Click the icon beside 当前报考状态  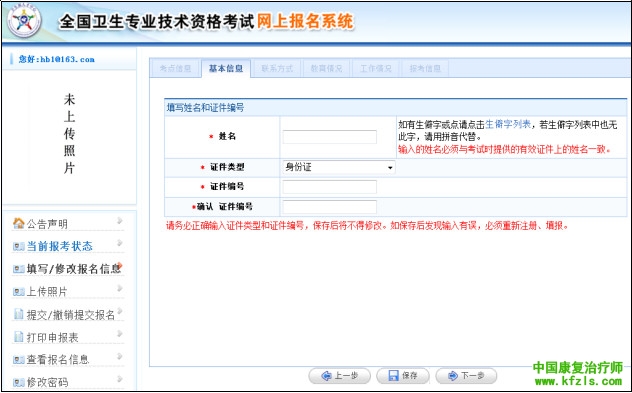coord(19,246)
